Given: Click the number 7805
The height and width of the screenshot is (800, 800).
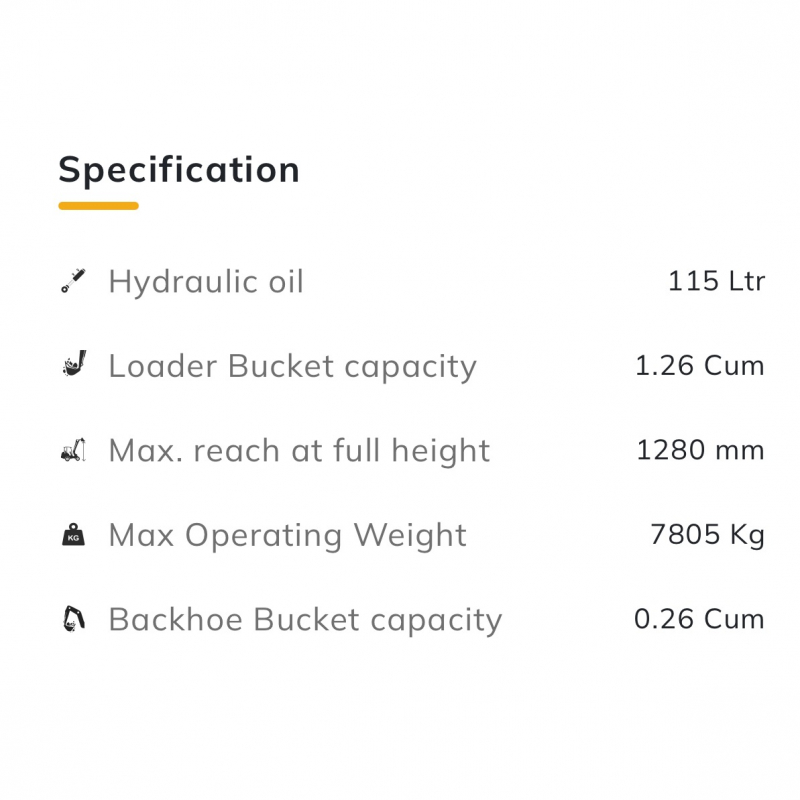Looking at the screenshot, I should 678,535.
